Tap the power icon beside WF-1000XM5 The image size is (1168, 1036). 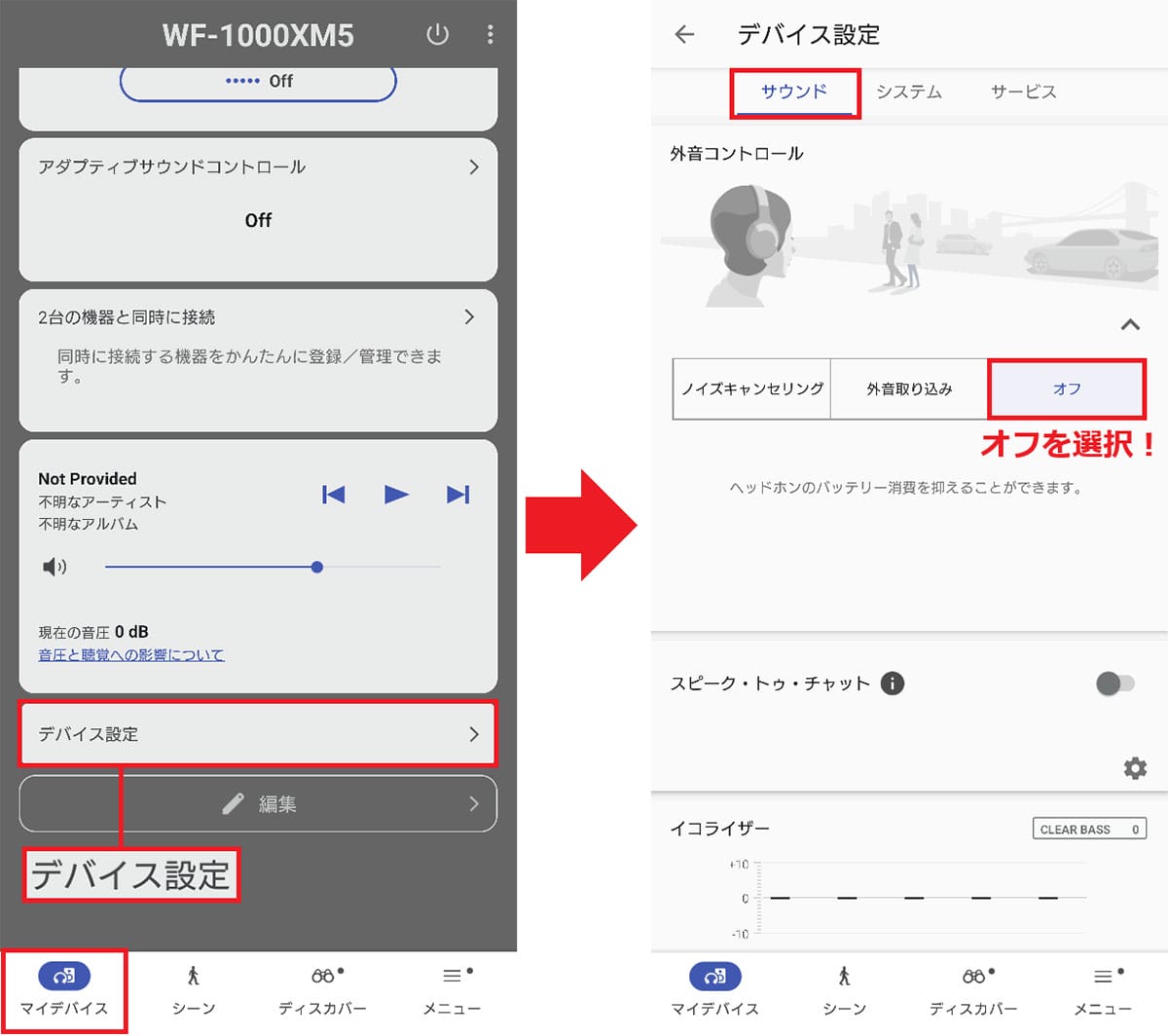pos(437,35)
